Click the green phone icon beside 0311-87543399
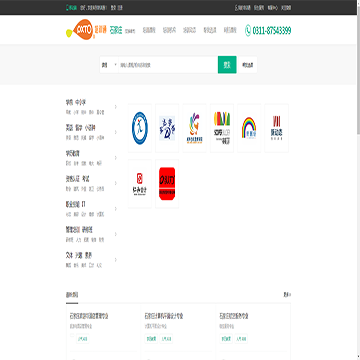Viewport: 360px width, 360px height. [x=248, y=31]
